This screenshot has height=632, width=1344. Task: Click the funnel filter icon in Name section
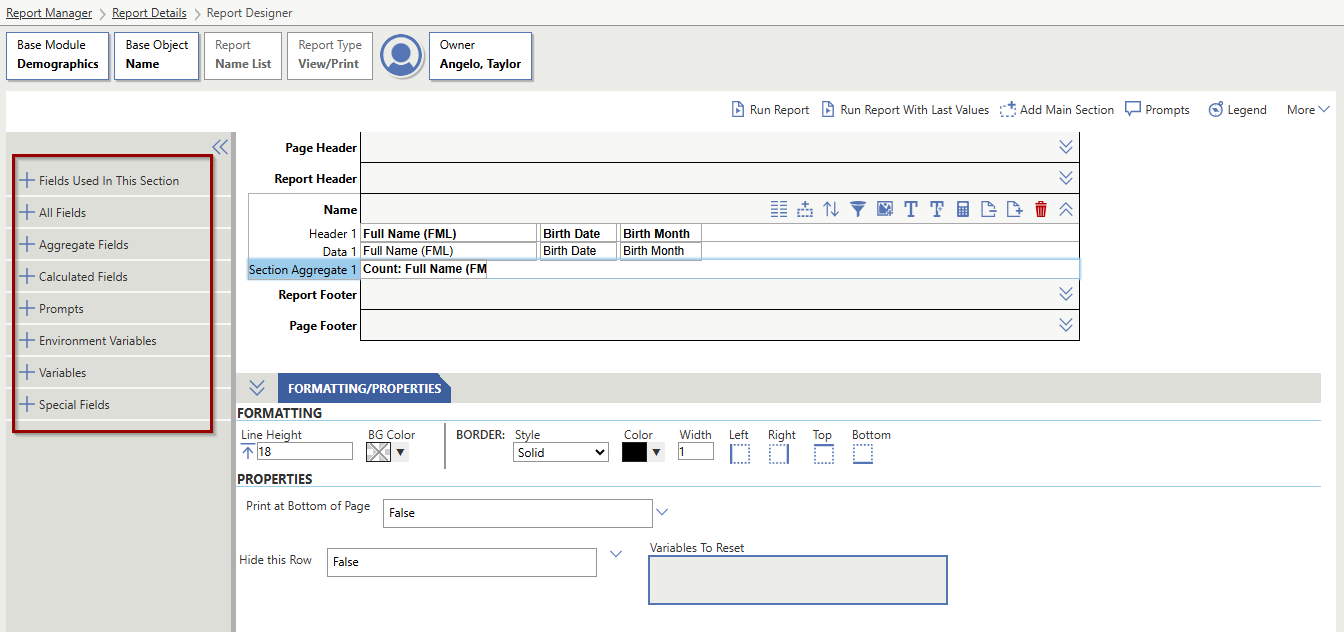pyautogui.click(x=858, y=209)
